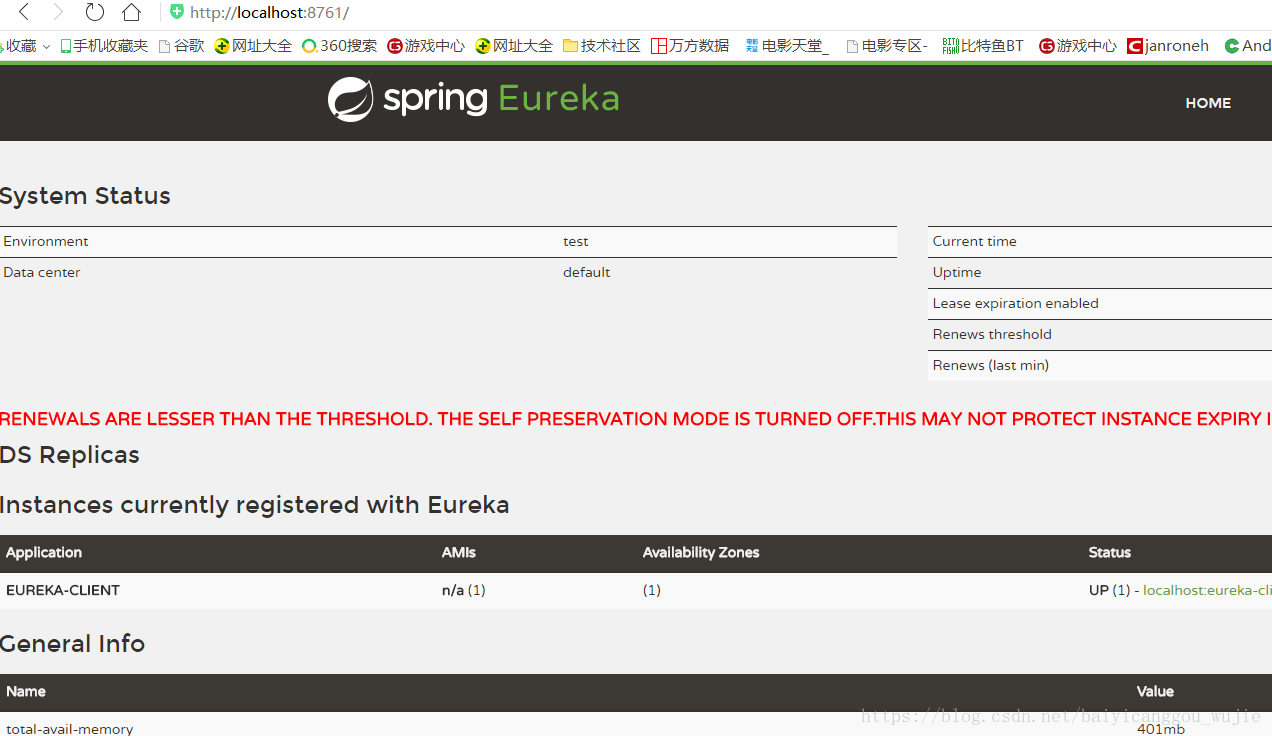Click the Status column header
Screen dimensions: 1272x736
pyautogui.click(x=1110, y=552)
